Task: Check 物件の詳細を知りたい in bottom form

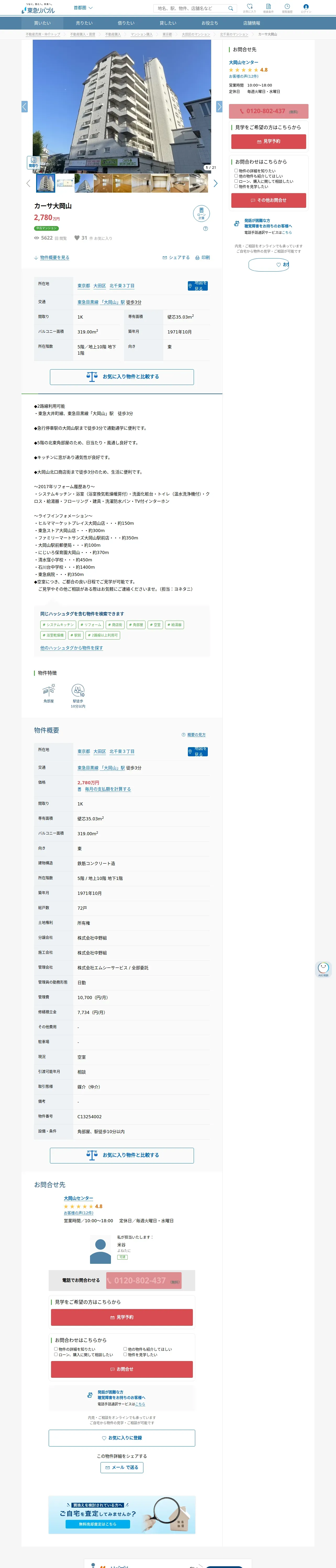Action: click(56, 1349)
